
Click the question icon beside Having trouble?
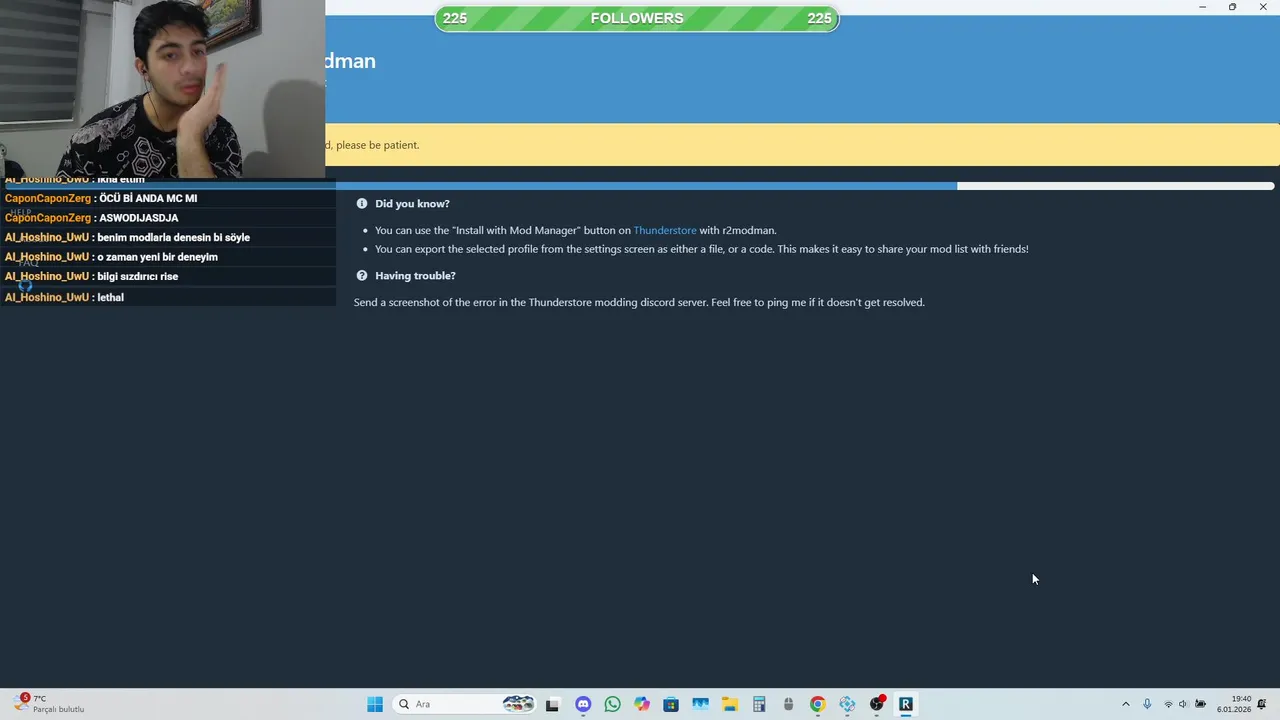pyautogui.click(x=362, y=276)
